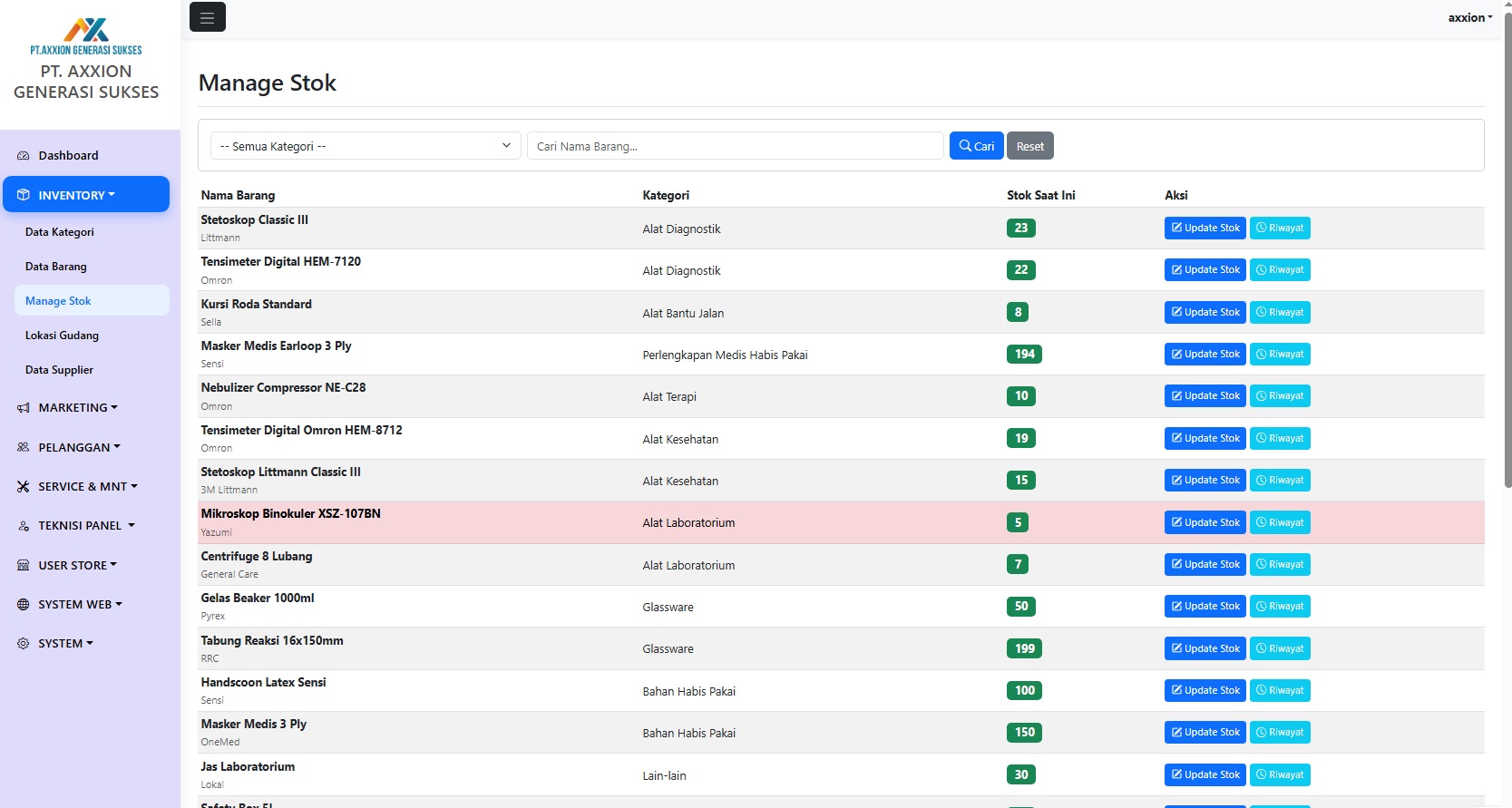
Task: Update Stok for Stetoskop Classic III
Action: pyautogui.click(x=1205, y=229)
